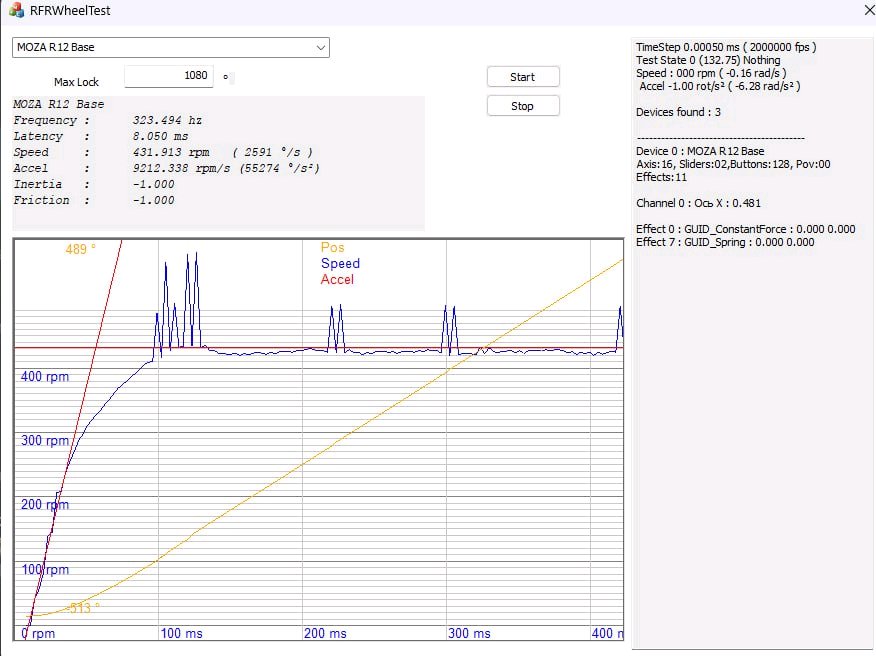Select the Frequency value 323.494 hz
The height and width of the screenshot is (656, 876).
167,120
